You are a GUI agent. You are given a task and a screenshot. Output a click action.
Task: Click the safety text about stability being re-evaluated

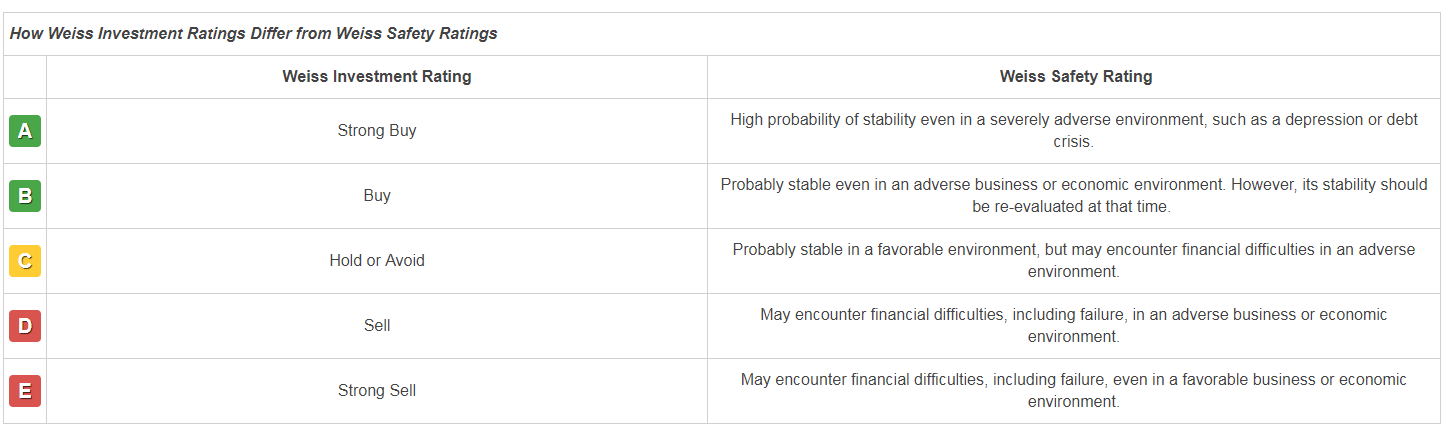[x=1074, y=196]
